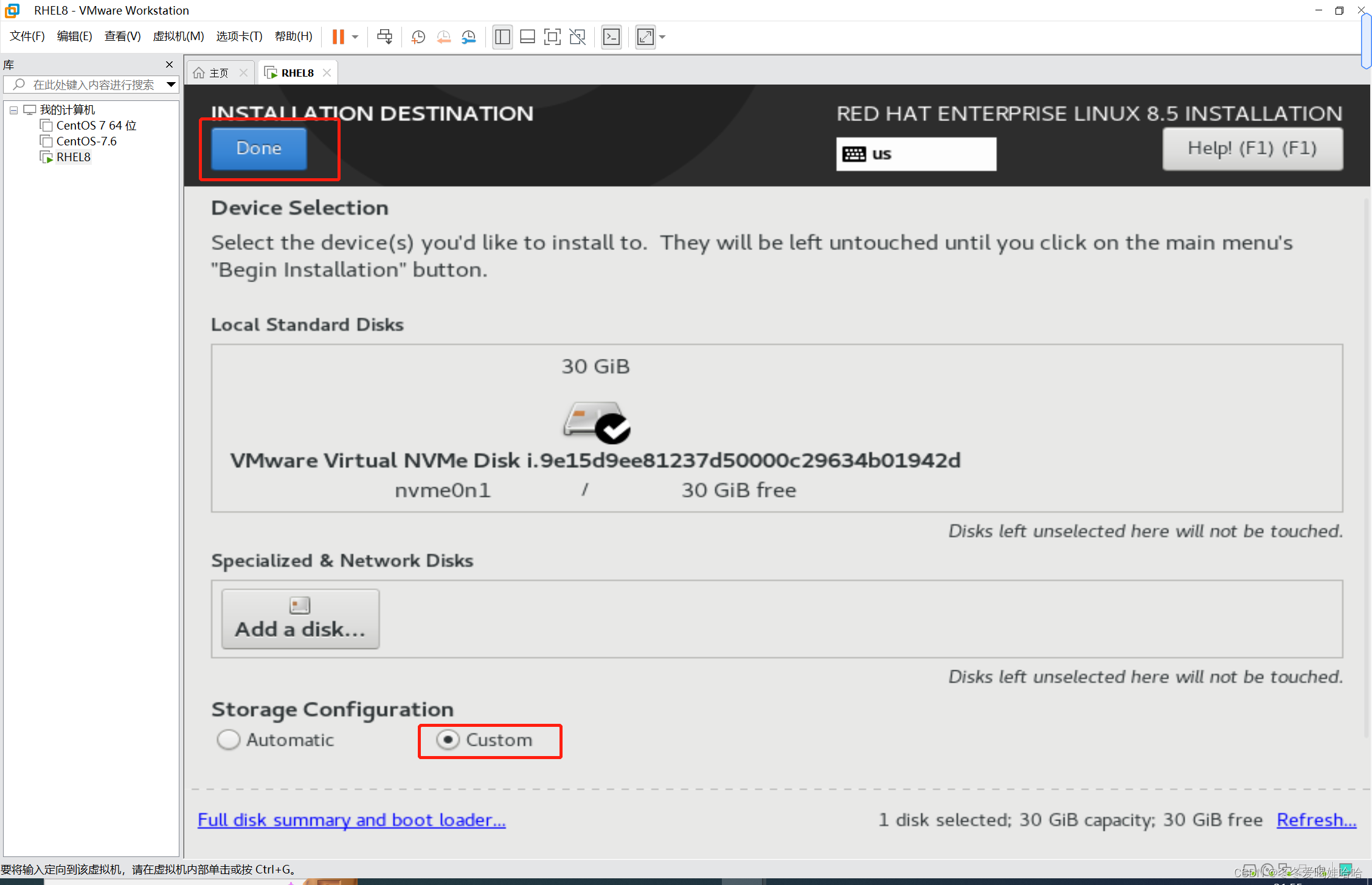
Task: Click the Done button
Action: [259, 148]
